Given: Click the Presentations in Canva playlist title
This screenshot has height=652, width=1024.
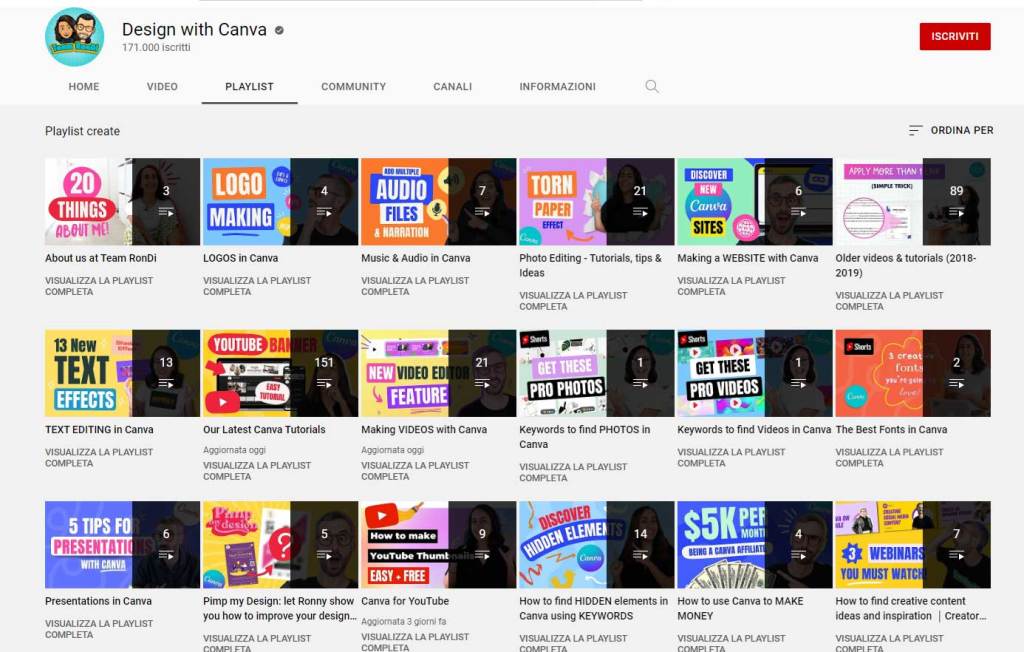Looking at the screenshot, I should [x=98, y=601].
